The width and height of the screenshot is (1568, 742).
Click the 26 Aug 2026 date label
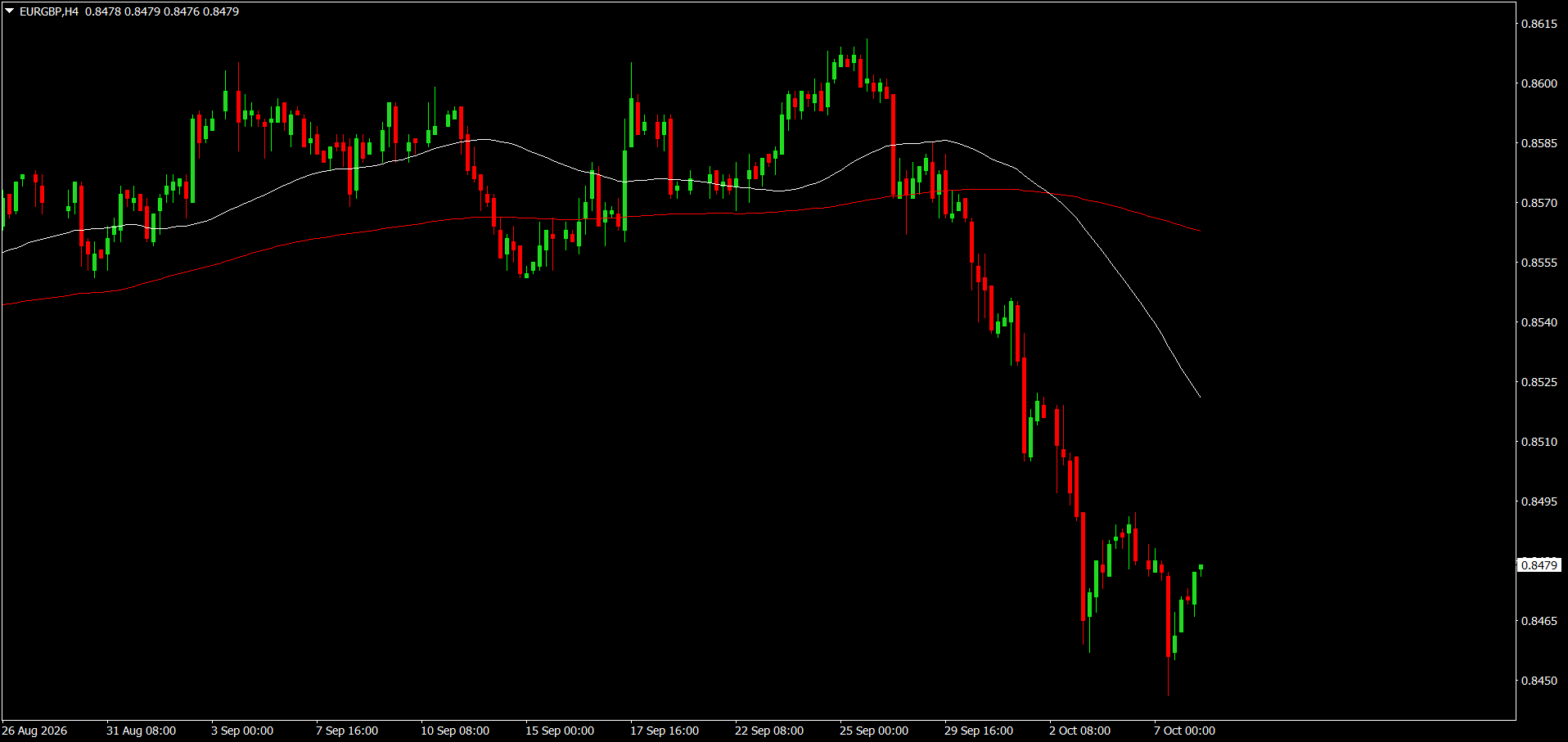(34, 731)
